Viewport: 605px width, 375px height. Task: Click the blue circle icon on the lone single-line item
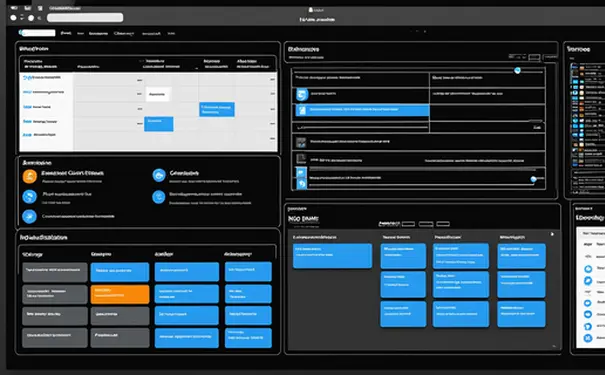(x=29, y=216)
